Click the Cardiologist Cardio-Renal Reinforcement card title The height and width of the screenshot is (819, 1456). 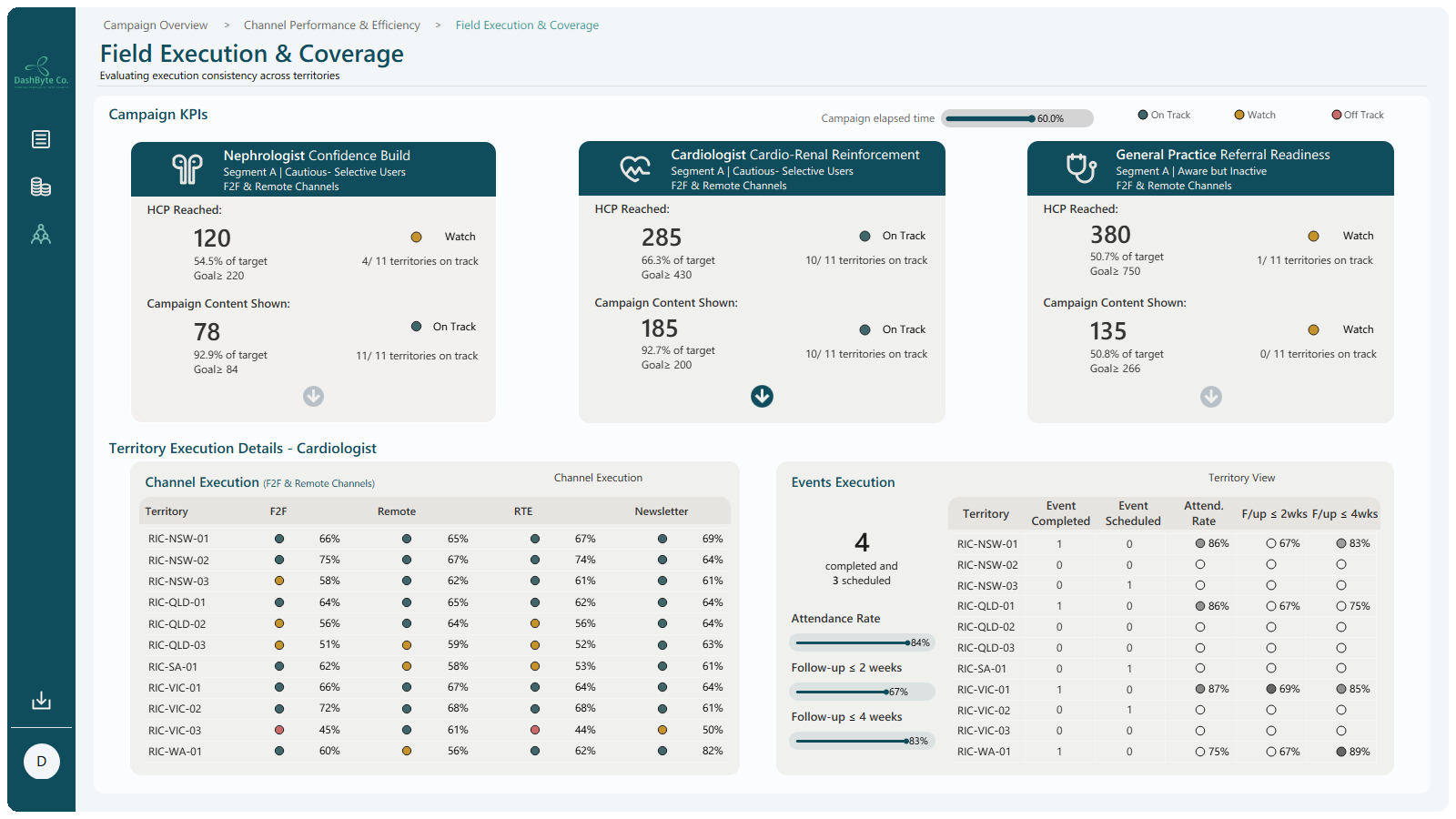click(795, 155)
